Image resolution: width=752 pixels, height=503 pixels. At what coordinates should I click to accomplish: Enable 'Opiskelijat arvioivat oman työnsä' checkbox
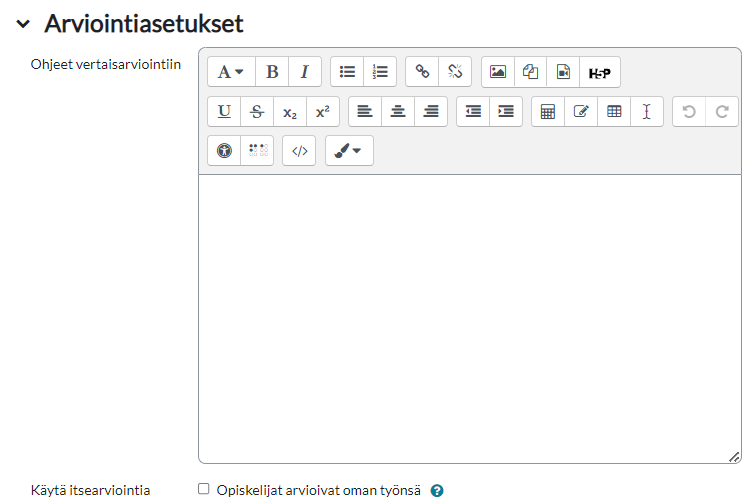point(204,489)
